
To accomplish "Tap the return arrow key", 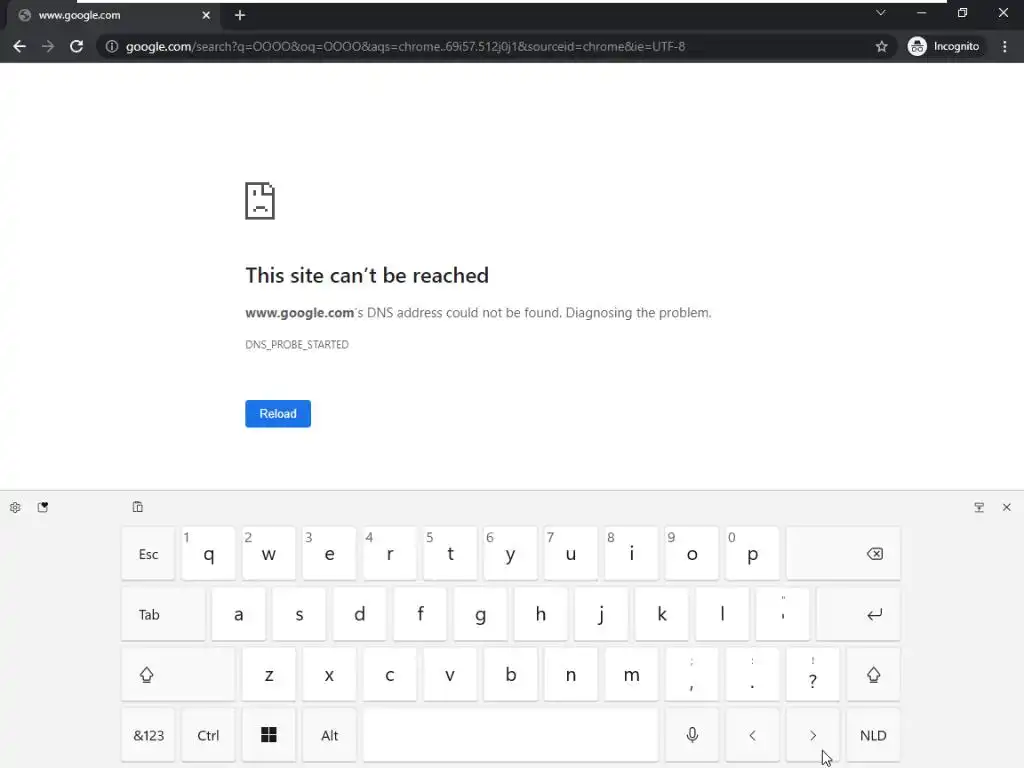I will [x=858, y=615].
